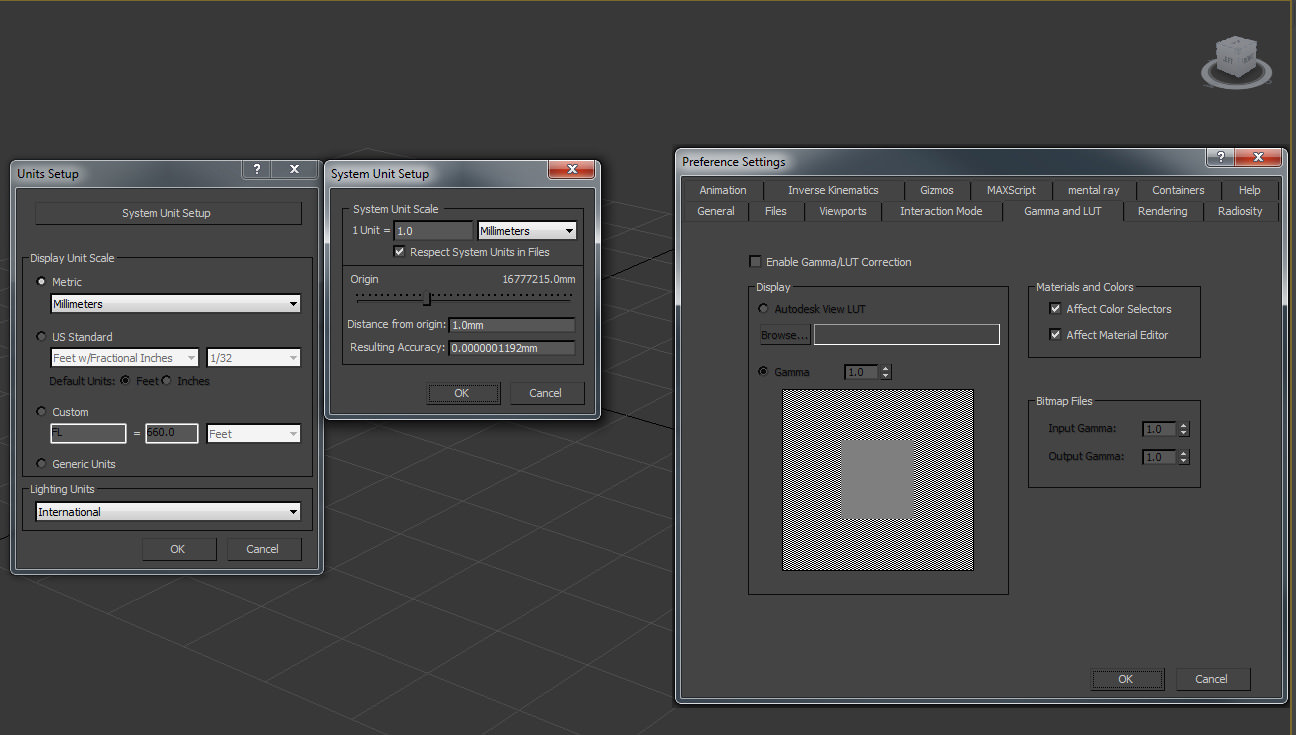The image size is (1296, 735).
Task: Open help in Units Setup dialog
Action: tap(256, 170)
